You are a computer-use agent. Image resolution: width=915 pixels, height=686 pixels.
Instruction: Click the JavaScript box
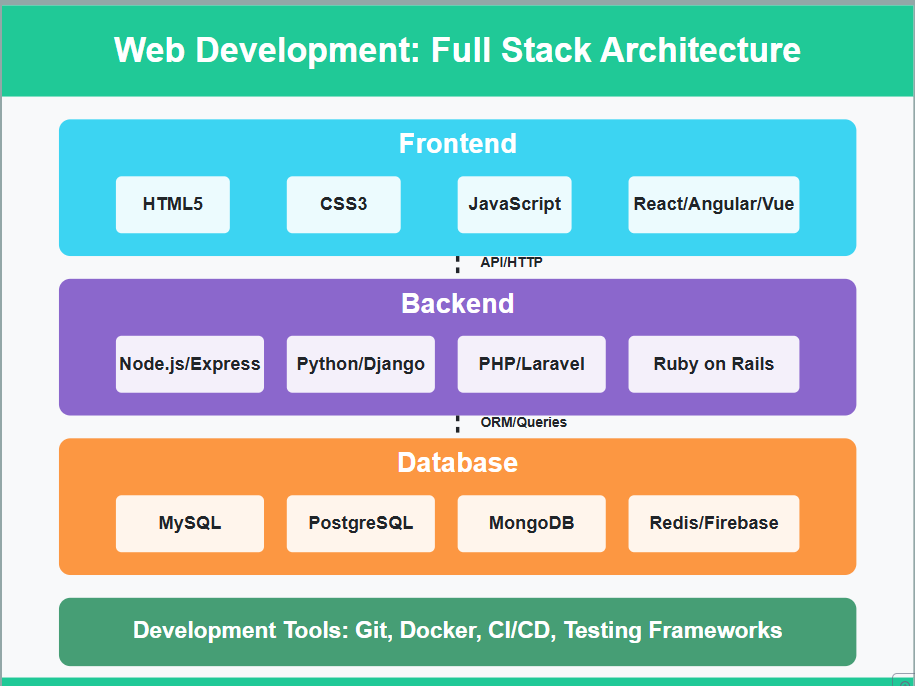coord(515,205)
